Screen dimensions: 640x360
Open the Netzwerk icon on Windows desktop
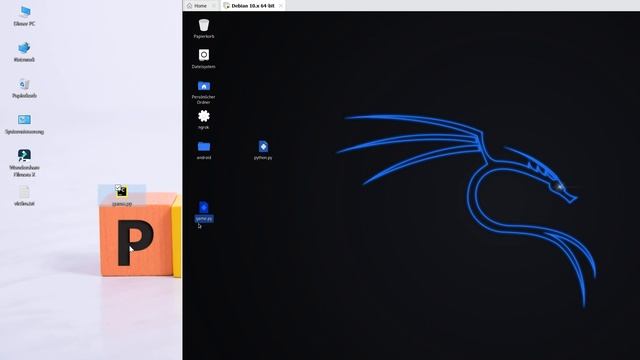click(24, 52)
